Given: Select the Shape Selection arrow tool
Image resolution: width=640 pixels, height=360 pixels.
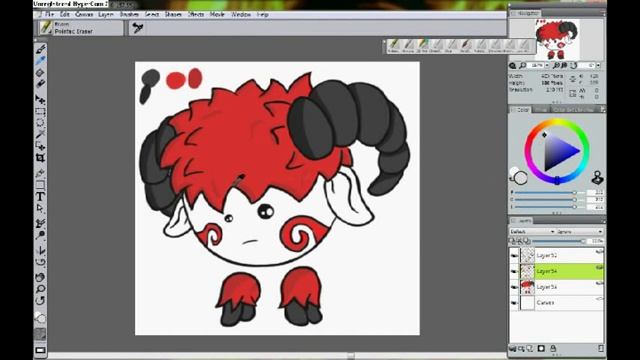Looking at the screenshot, I should tap(40, 208).
